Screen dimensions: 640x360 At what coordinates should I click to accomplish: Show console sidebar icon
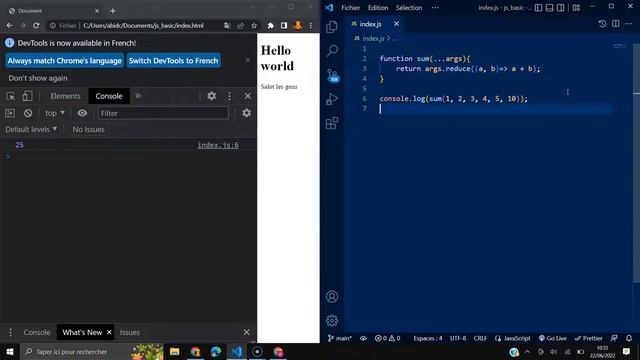click(x=10, y=113)
